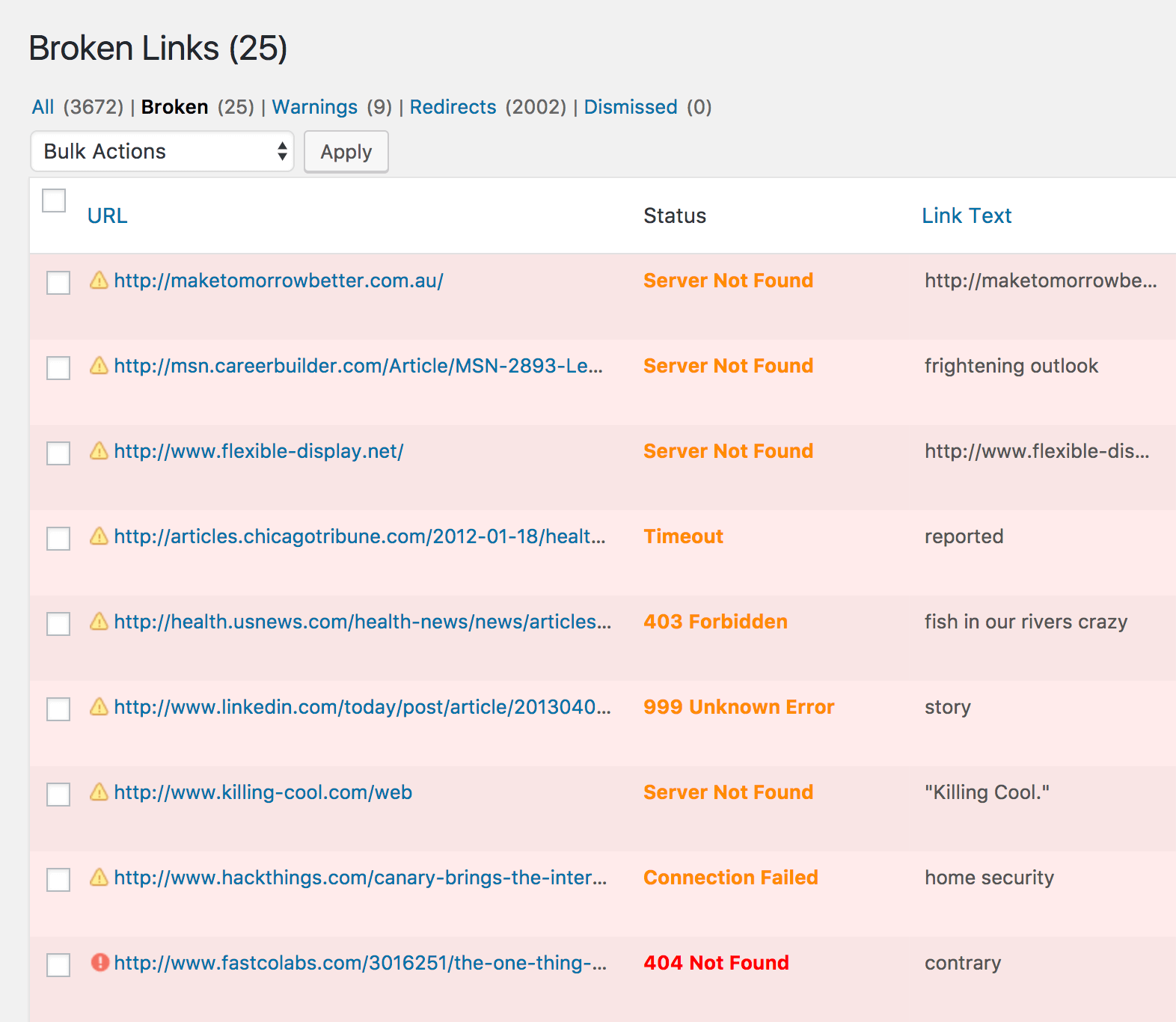
Task: Open the Dismissed filter
Action: (631, 107)
